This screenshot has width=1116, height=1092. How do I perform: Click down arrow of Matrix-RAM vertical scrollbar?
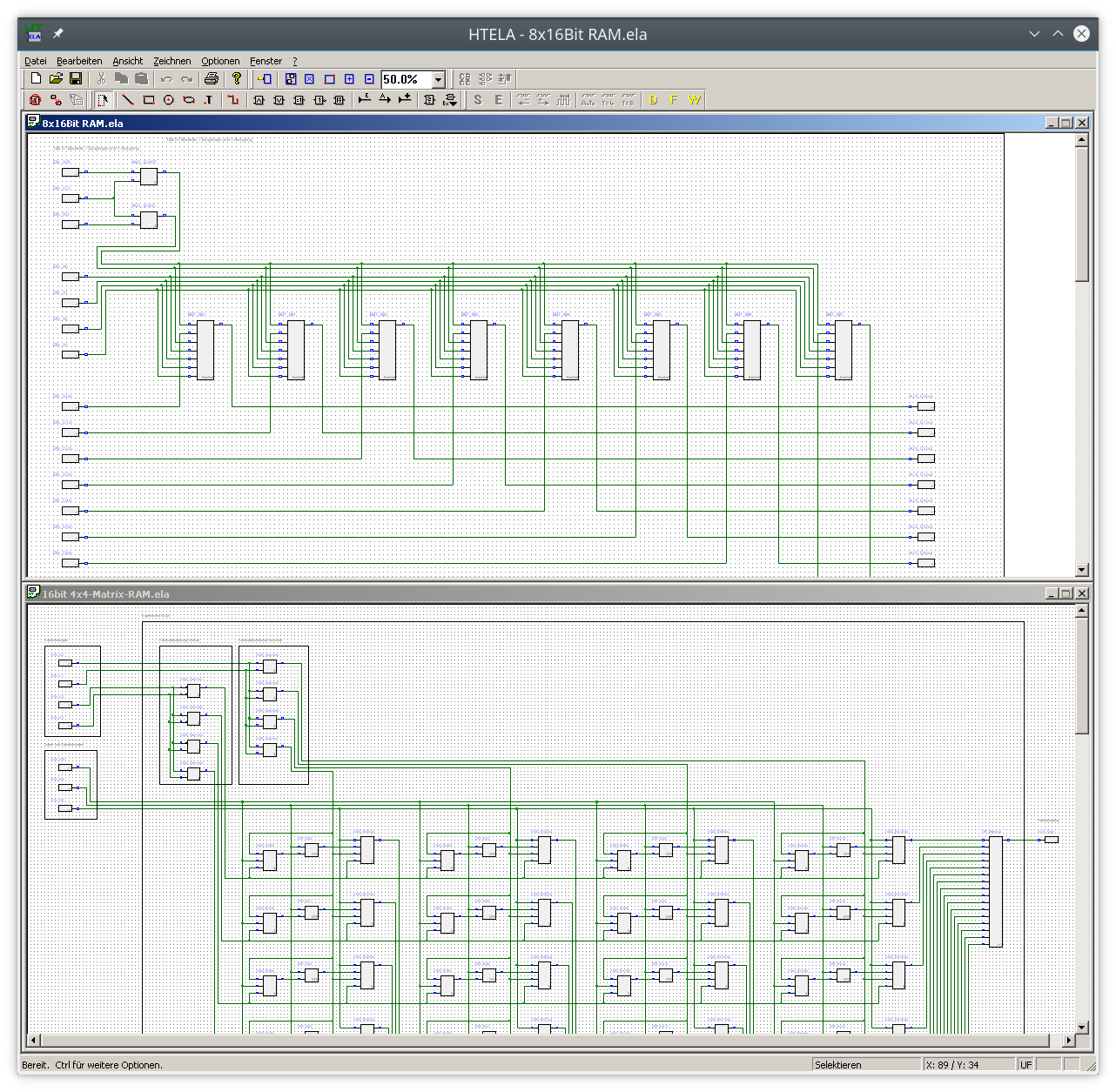click(1082, 1028)
